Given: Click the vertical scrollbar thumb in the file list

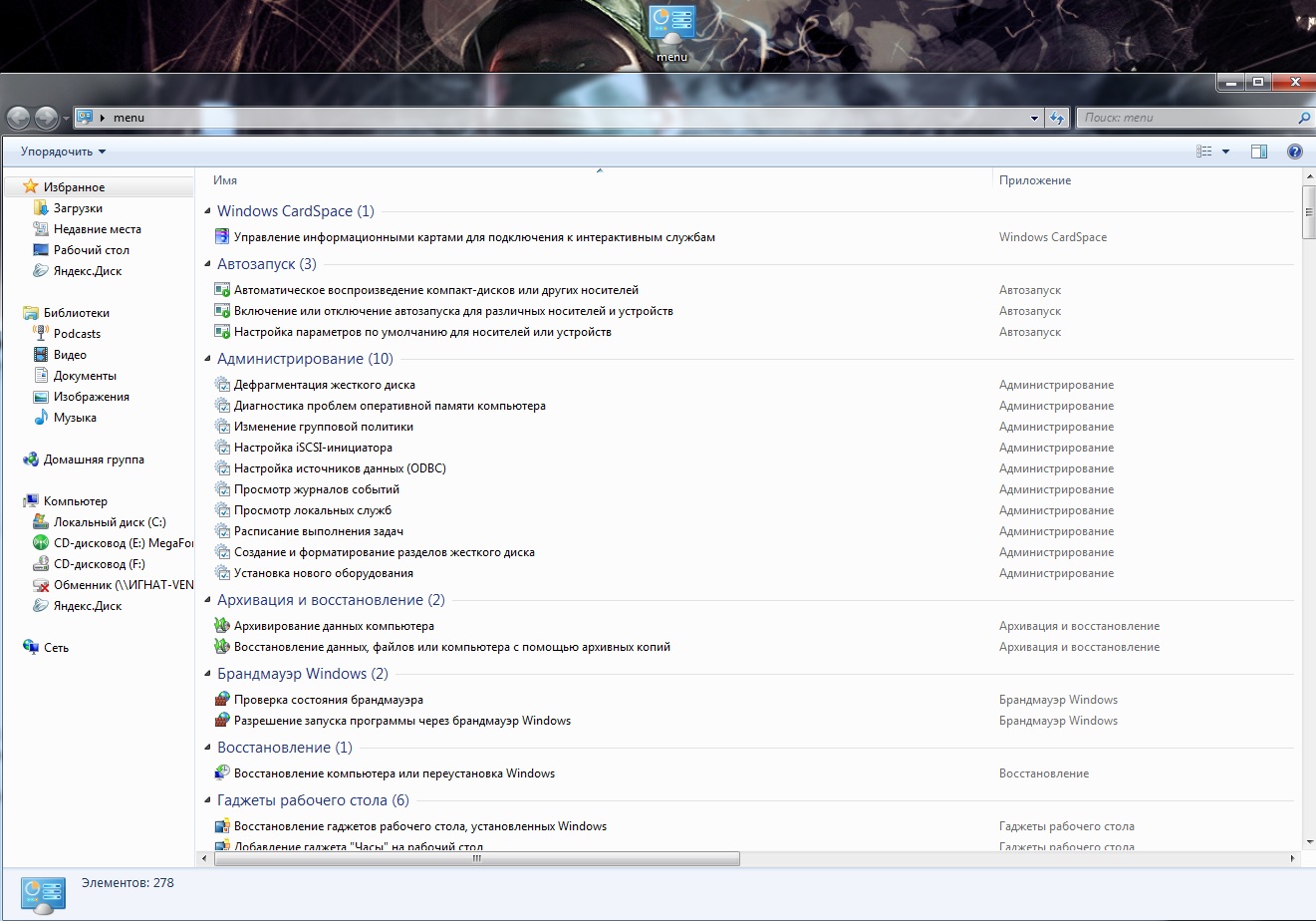Looking at the screenshot, I should [1308, 212].
